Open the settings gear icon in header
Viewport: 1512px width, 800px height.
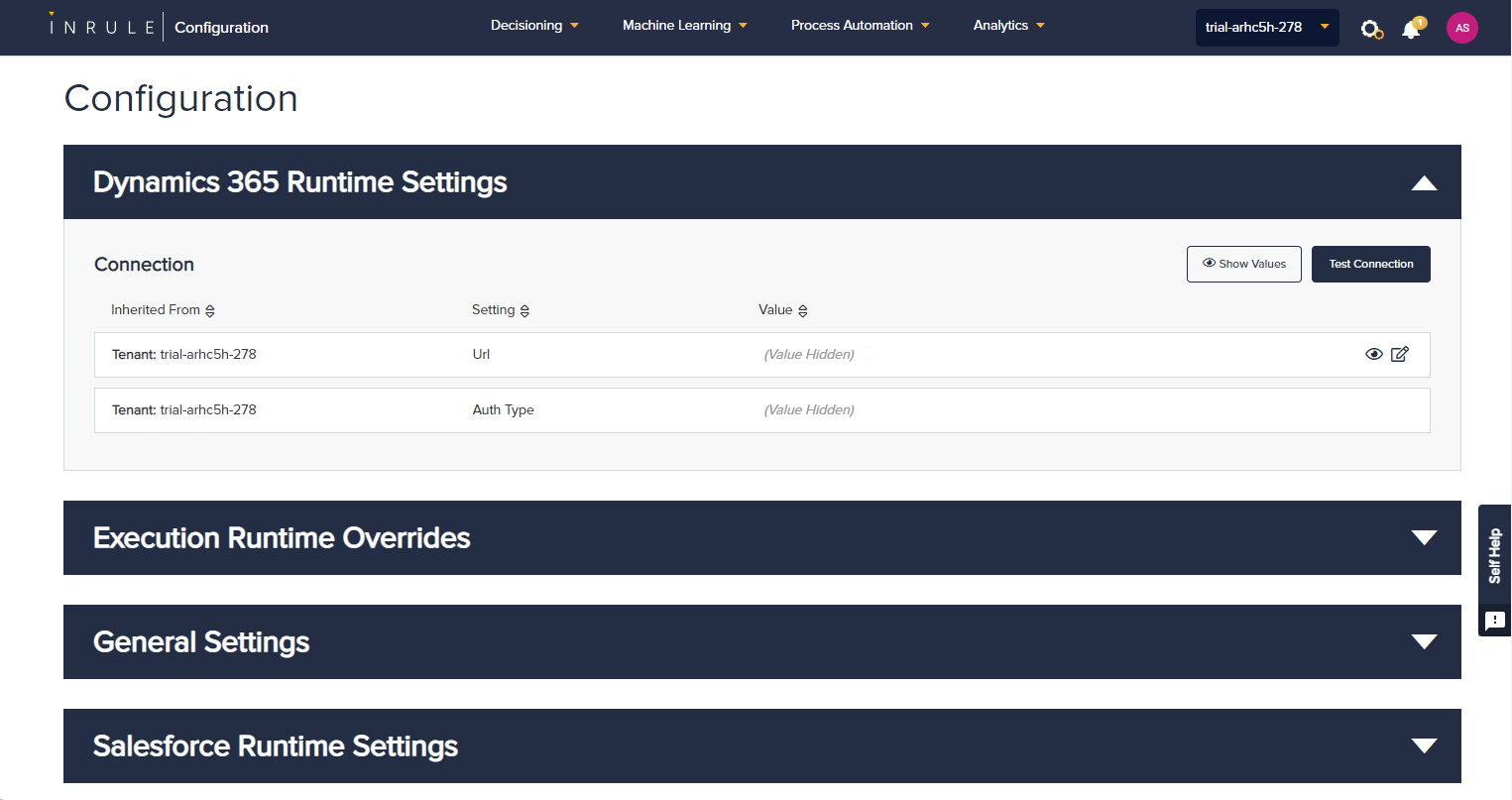[1371, 29]
